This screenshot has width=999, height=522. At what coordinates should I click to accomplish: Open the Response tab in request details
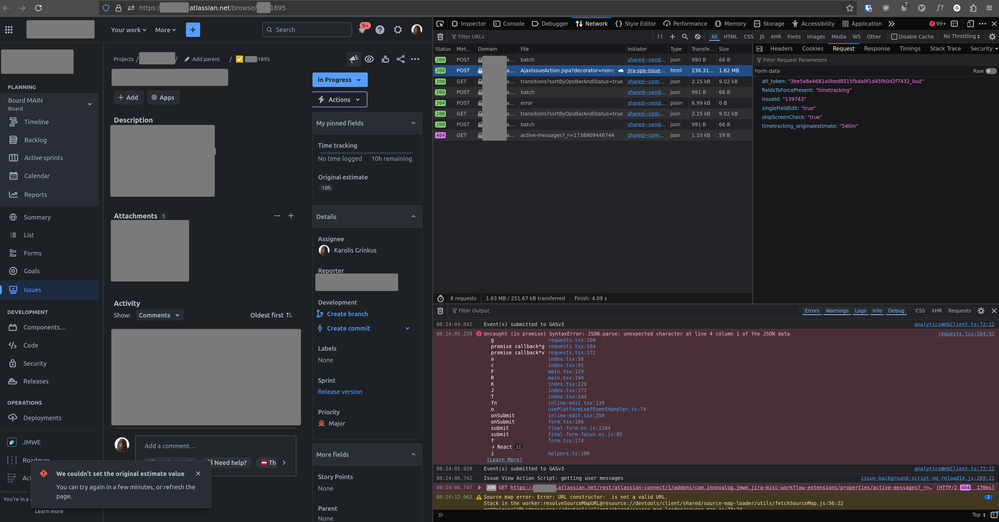pyautogui.click(x=876, y=48)
